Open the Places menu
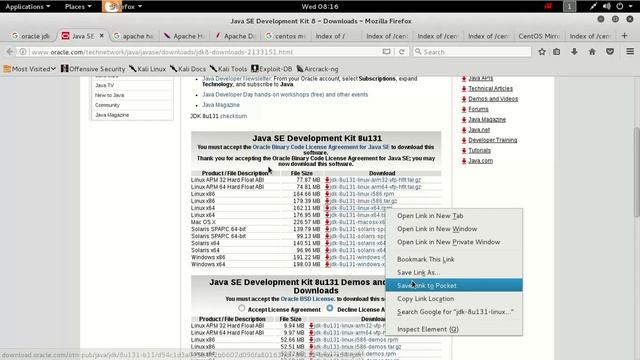 point(78,7)
